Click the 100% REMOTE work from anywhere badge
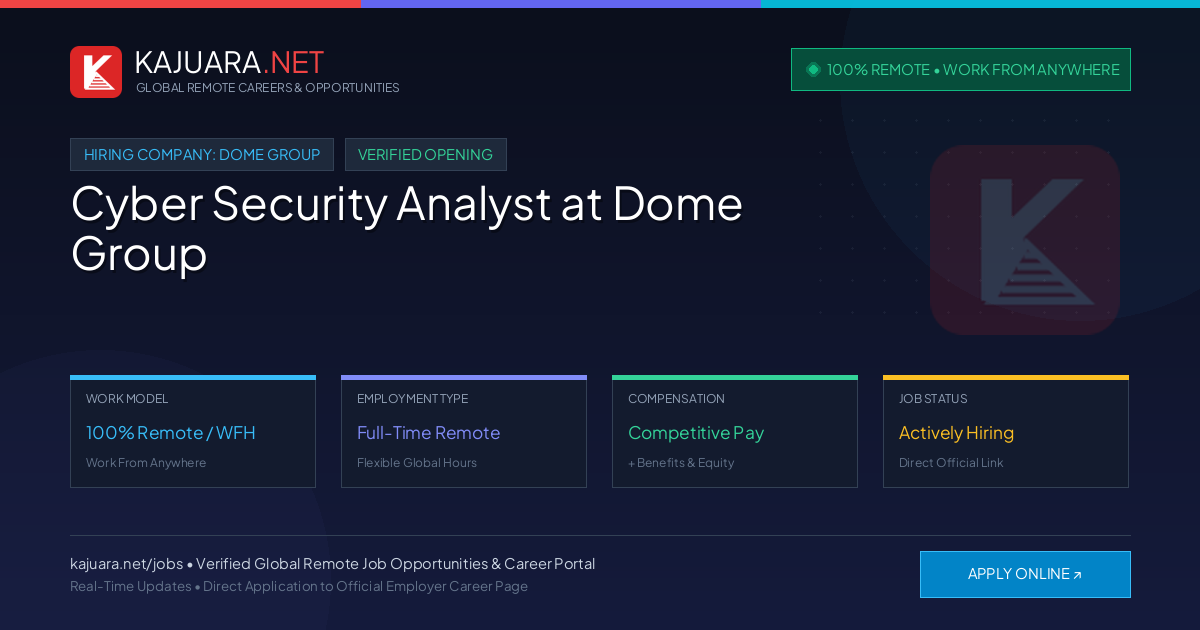 click(x=961, y=70)
